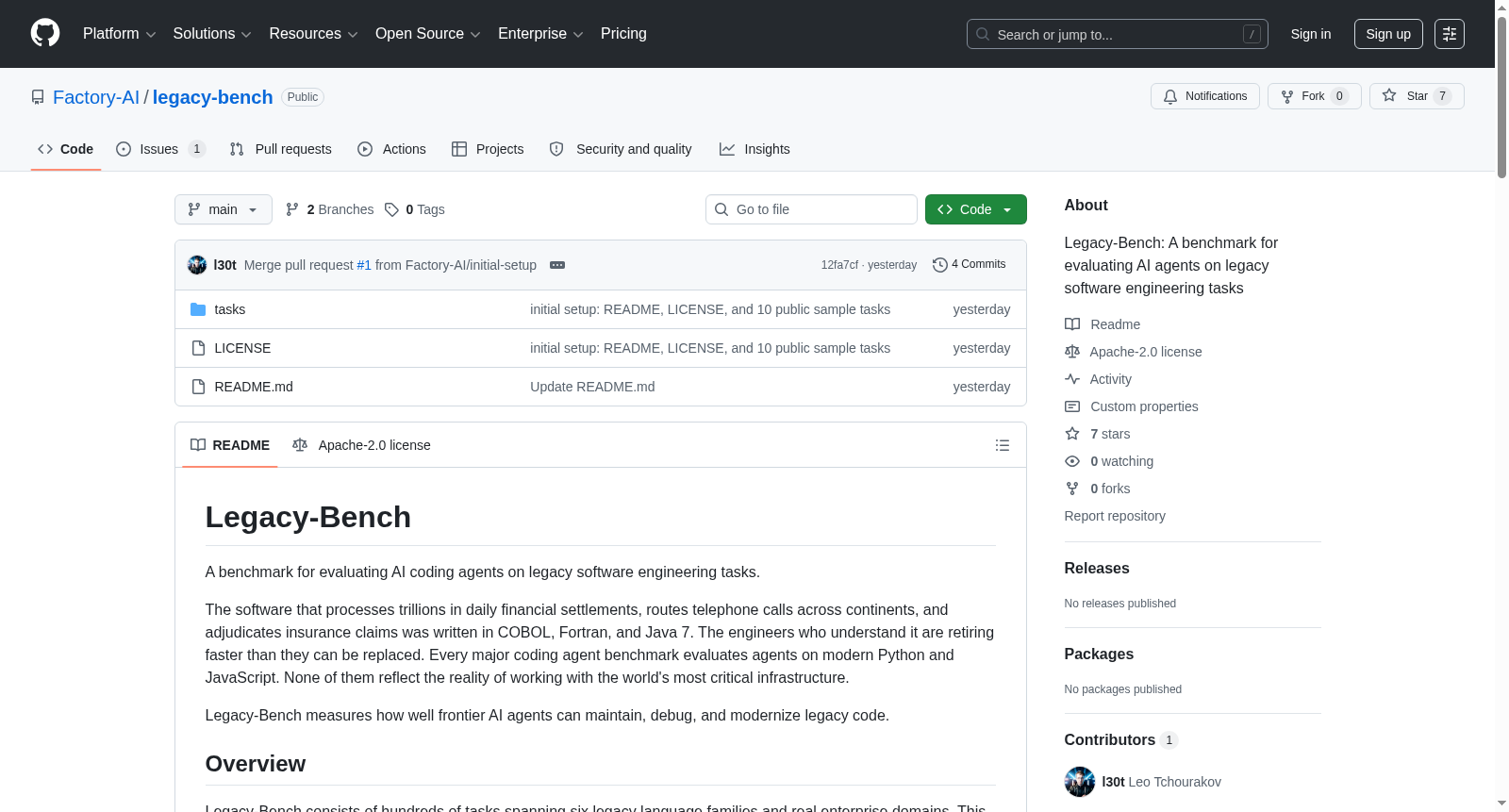
Task: Switch to the Issues tab
Action: pos(160,149)
